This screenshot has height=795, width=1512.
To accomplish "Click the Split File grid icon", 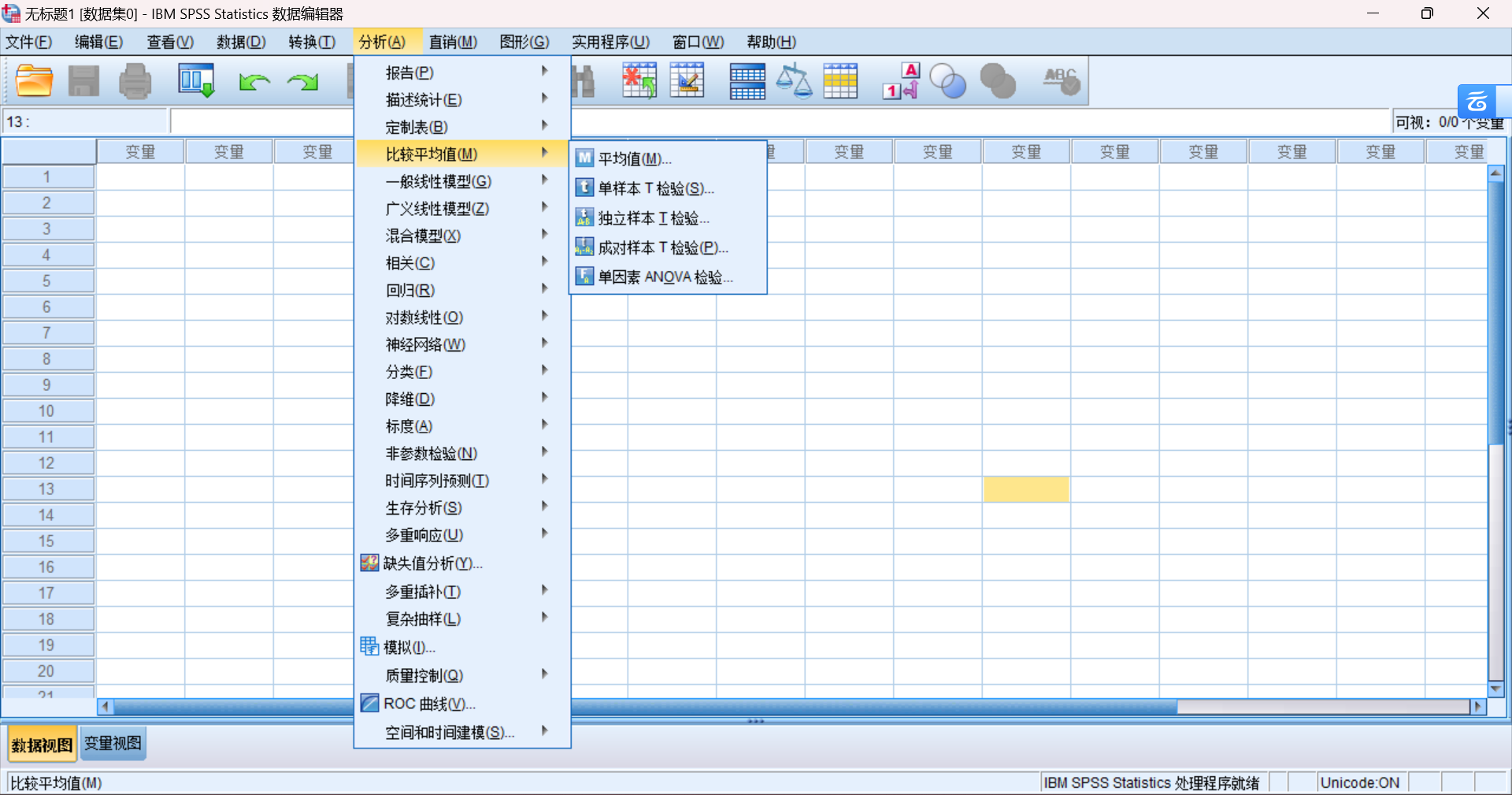I will coord(747,81).
